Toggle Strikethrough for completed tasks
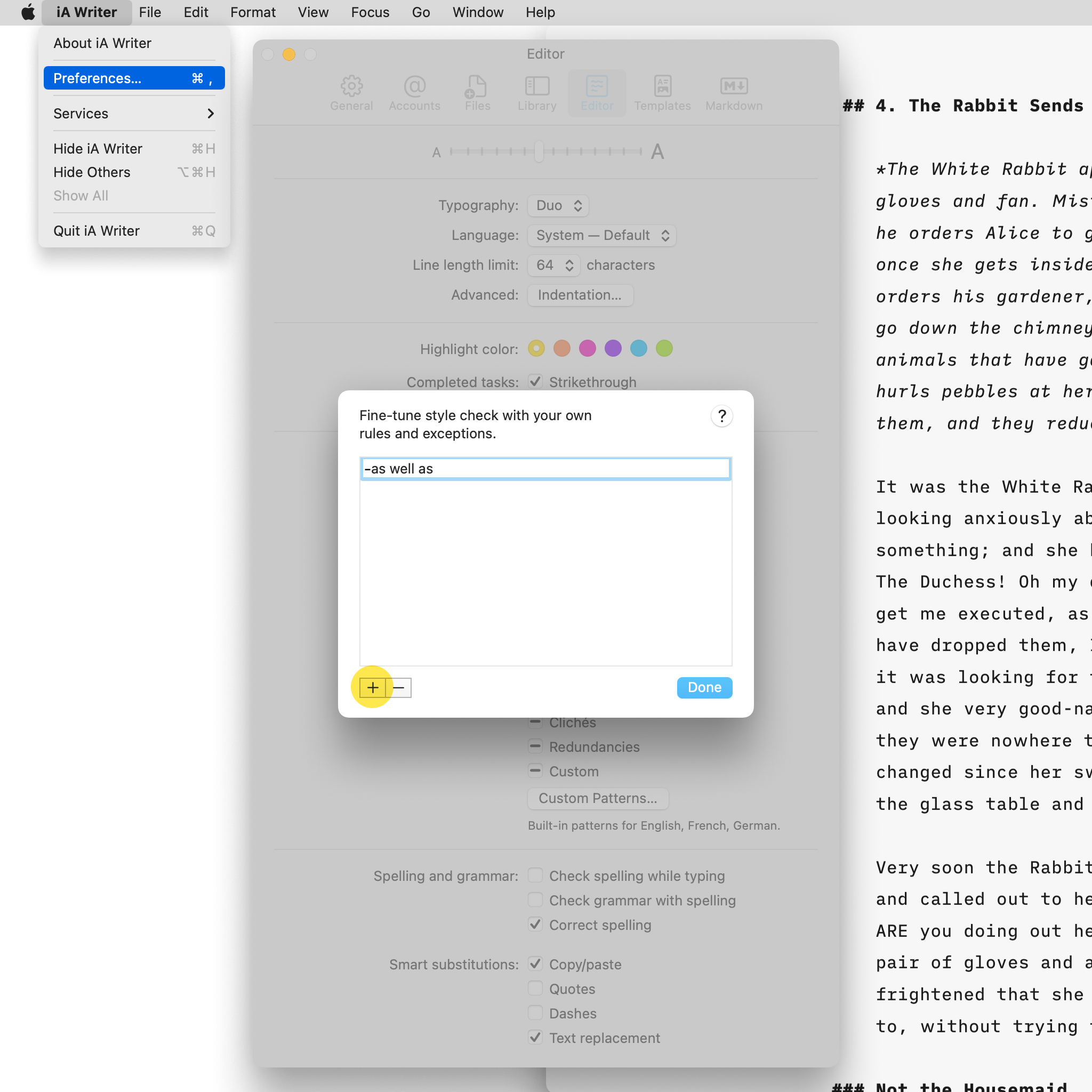Screen dimensions: 1092x1092 tap(535, 382)
